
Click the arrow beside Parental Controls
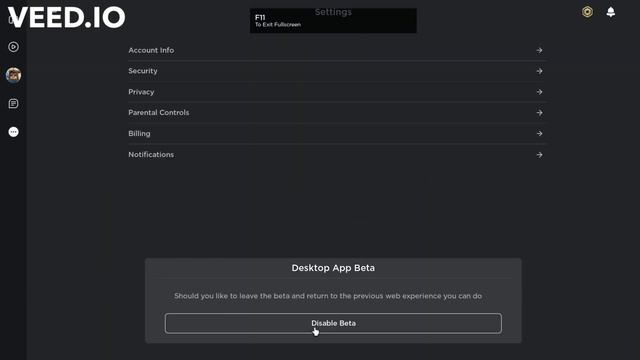(x=539, y=113)
